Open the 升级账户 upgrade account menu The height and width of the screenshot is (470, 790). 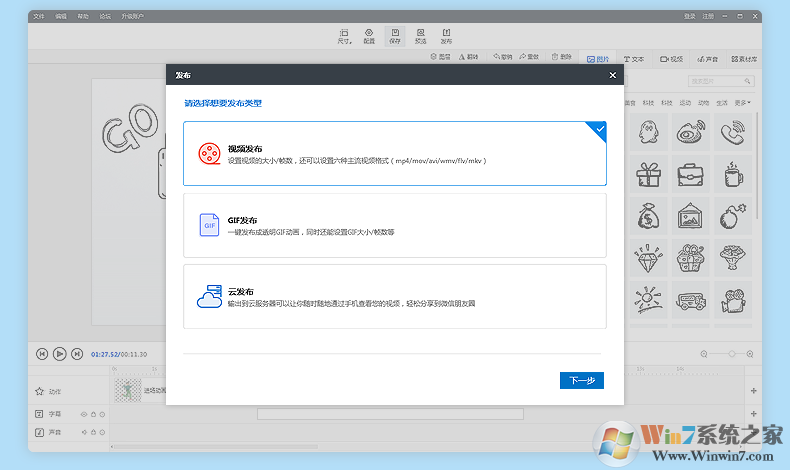pos(133,16)
